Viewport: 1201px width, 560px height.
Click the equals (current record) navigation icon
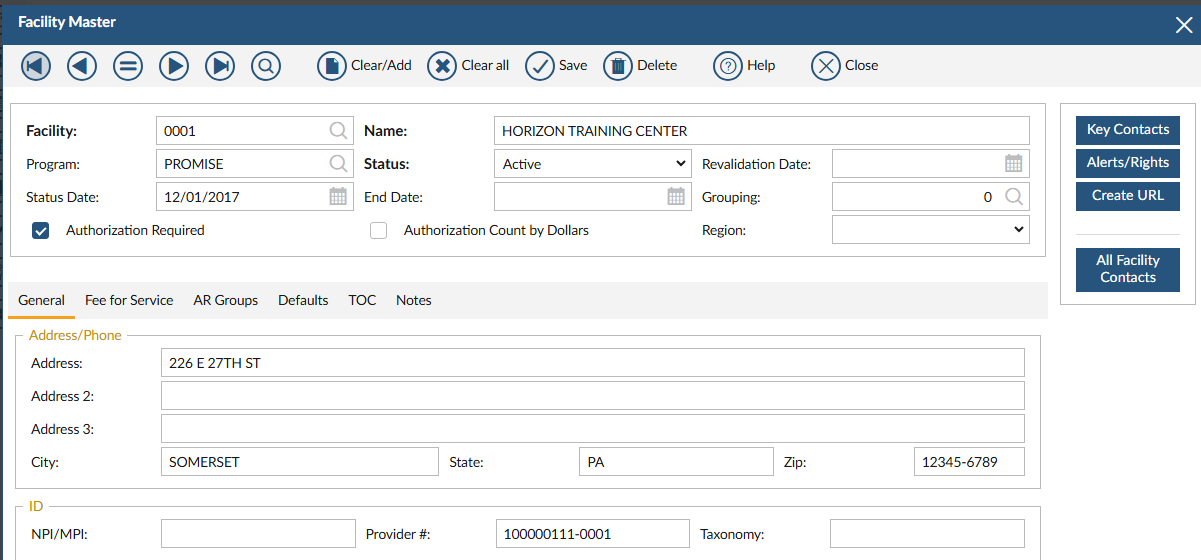(x=128, y=66)
